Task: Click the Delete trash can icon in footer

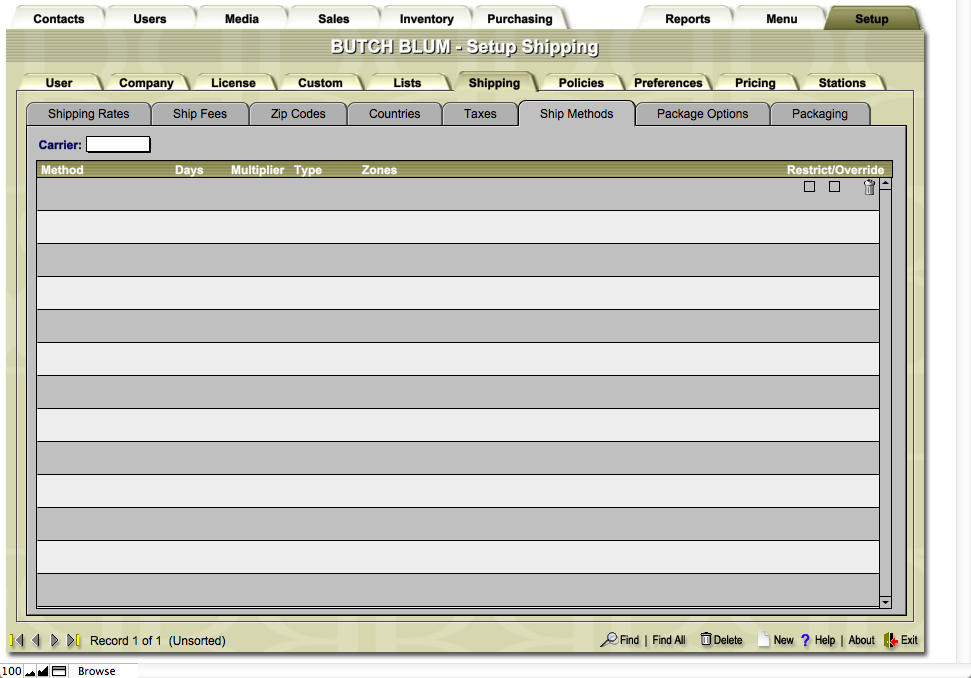Action: 706,640
